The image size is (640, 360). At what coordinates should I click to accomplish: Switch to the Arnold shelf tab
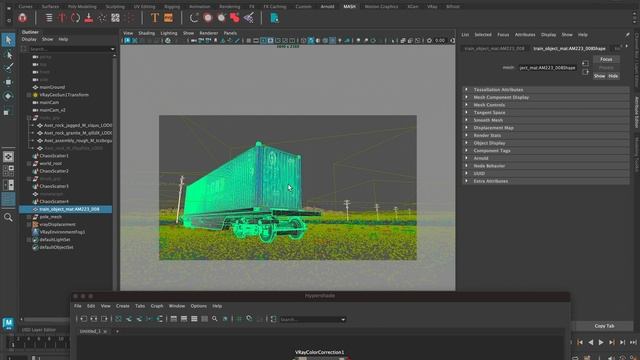(x=327, y=7)
